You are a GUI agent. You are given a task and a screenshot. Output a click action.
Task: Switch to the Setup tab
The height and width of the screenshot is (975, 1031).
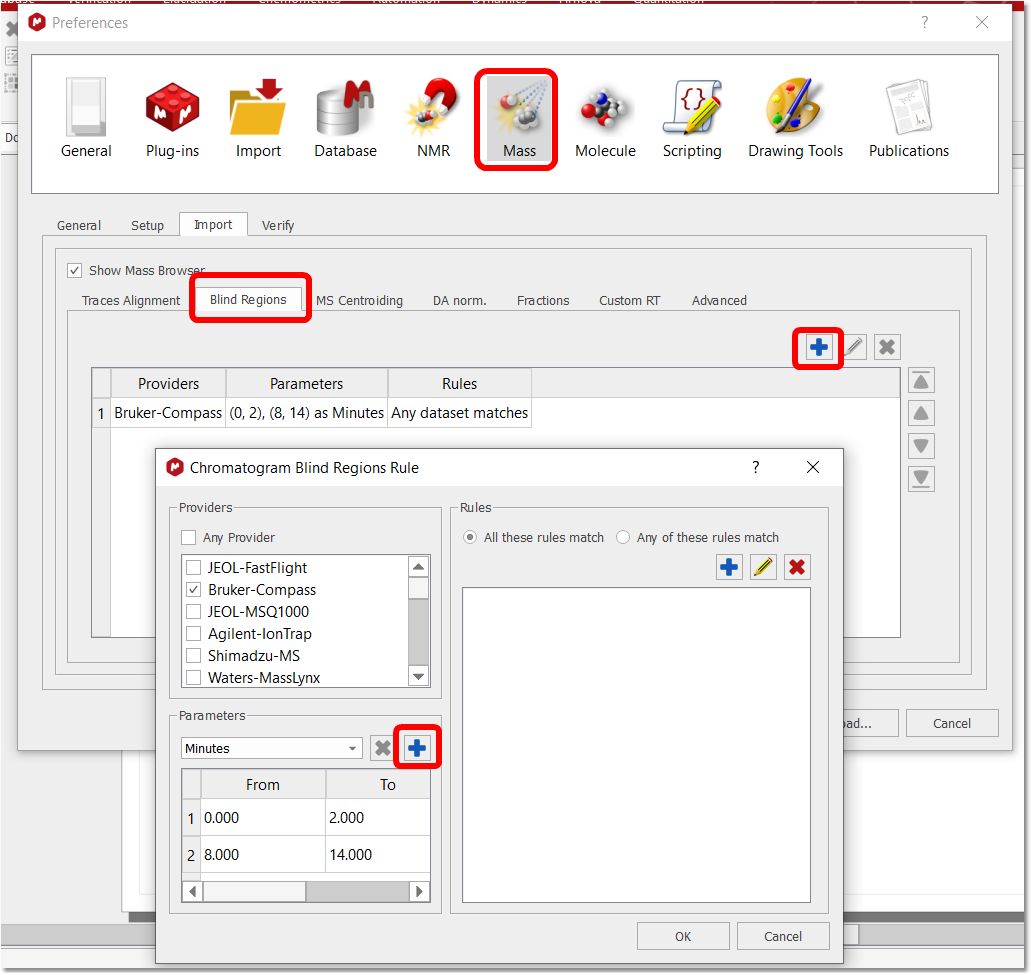click(147, 226)
